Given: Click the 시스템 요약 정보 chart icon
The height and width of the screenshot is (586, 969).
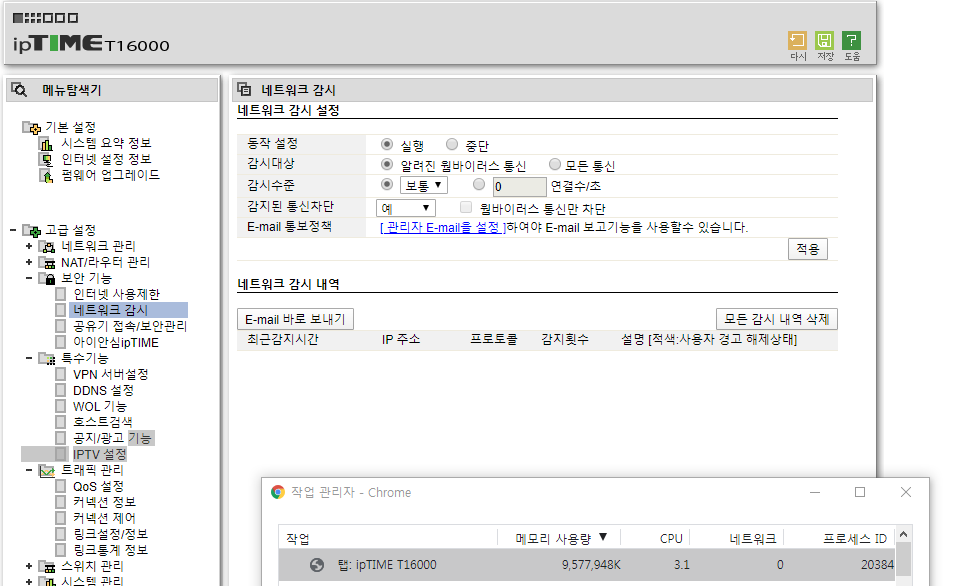Looking at the screenshot, I should click(x=46, y=144).
